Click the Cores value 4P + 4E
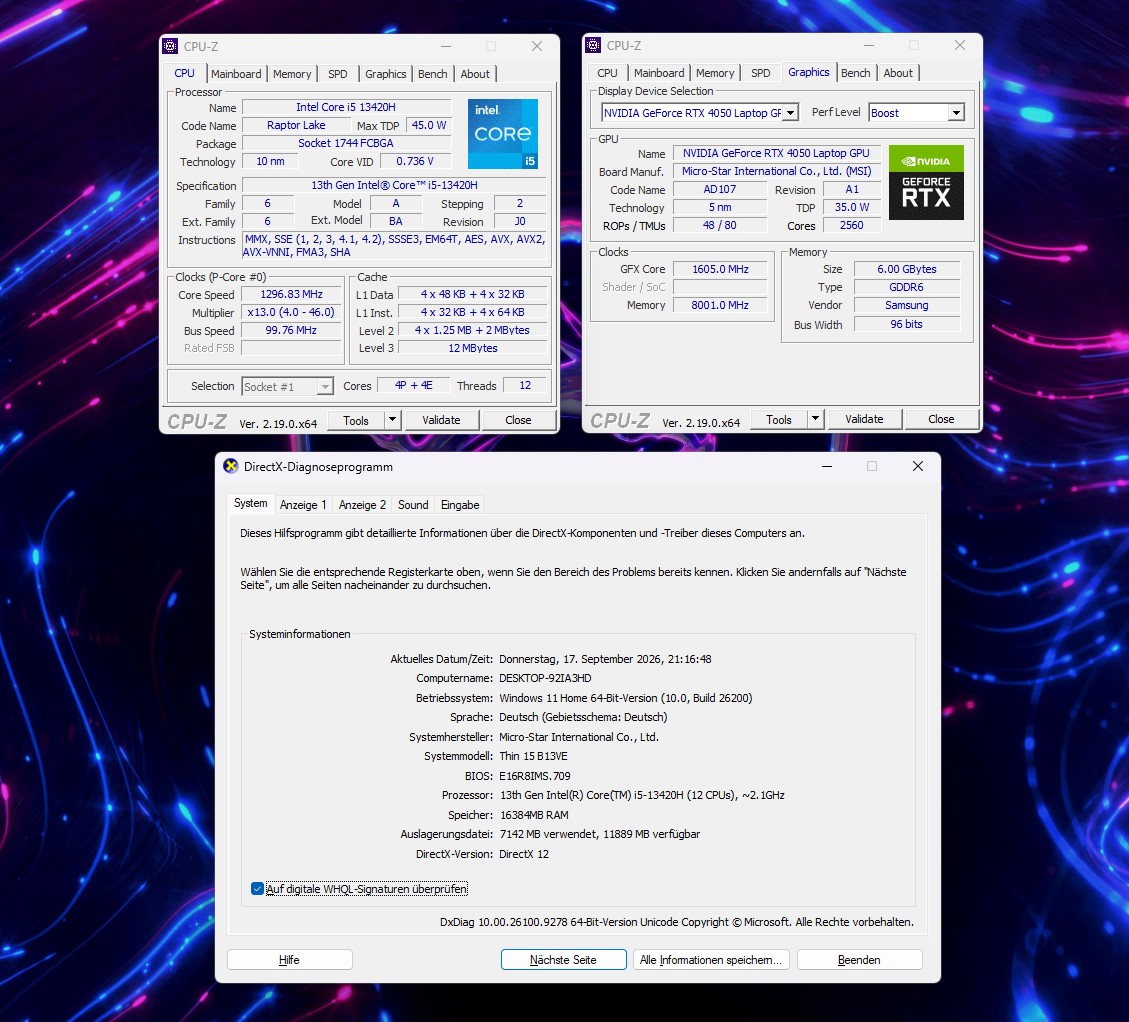Image resolution: width=1129 pixels, height=1022 pixels. (x=414, y=386)
